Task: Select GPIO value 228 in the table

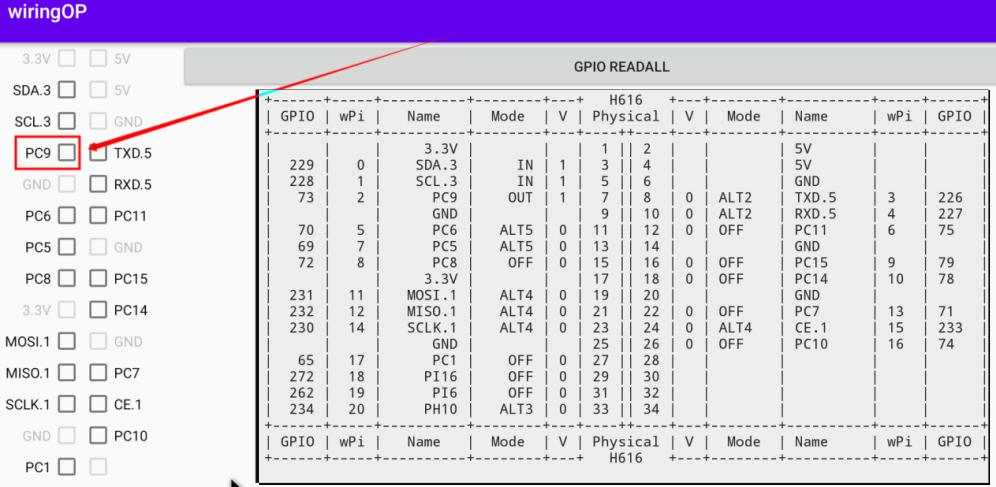Action: 301,182
